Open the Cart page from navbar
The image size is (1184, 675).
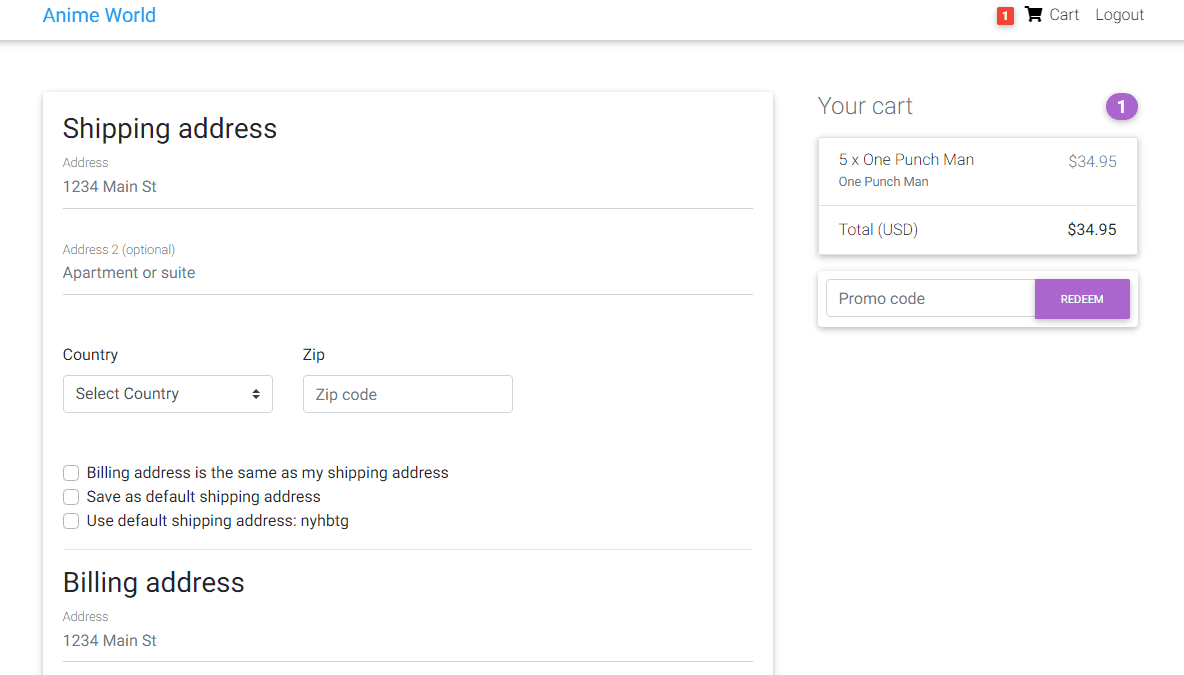point(1064,15)
